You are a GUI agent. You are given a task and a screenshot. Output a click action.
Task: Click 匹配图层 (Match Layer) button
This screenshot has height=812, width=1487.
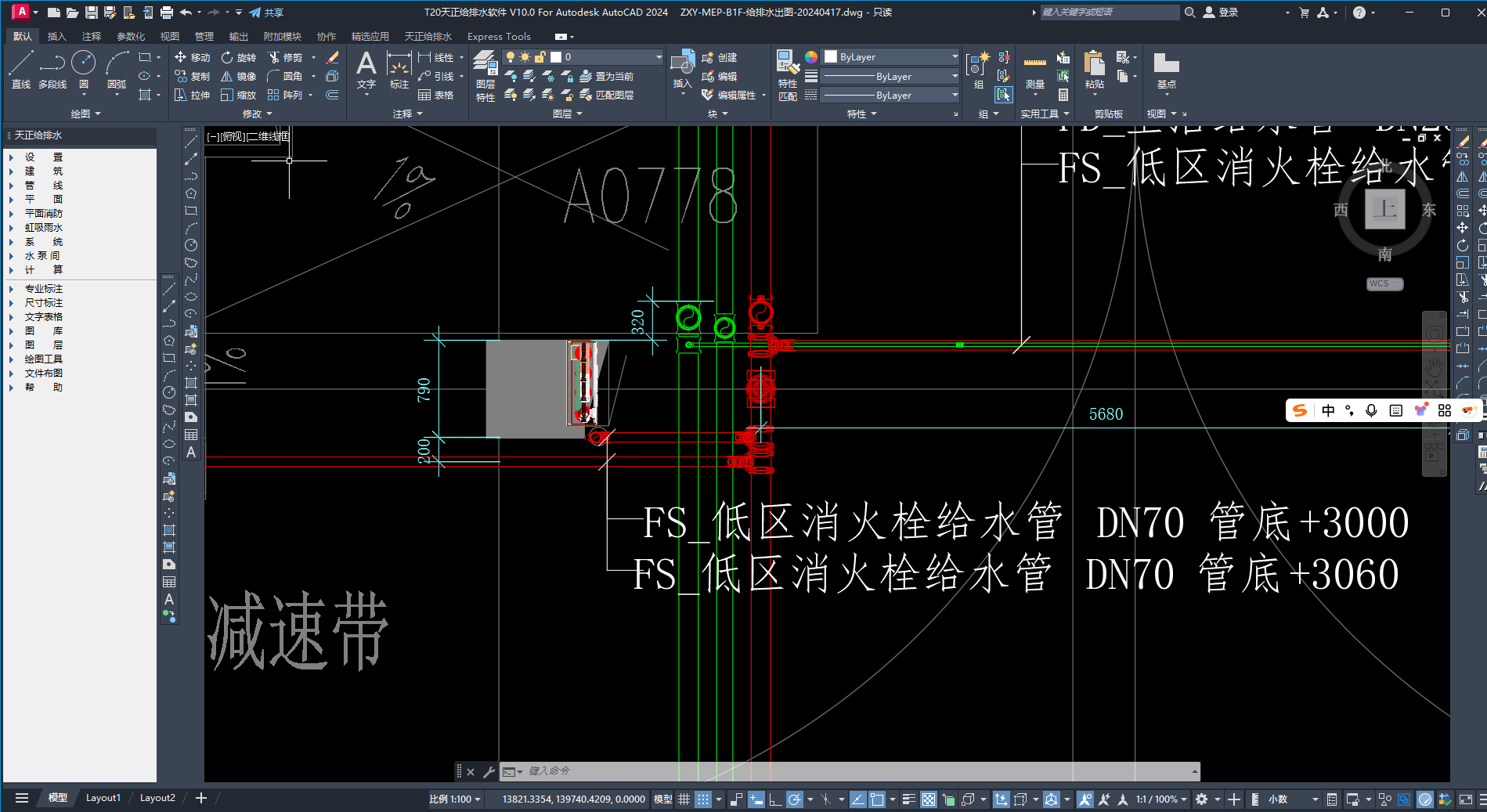[607, 95]
